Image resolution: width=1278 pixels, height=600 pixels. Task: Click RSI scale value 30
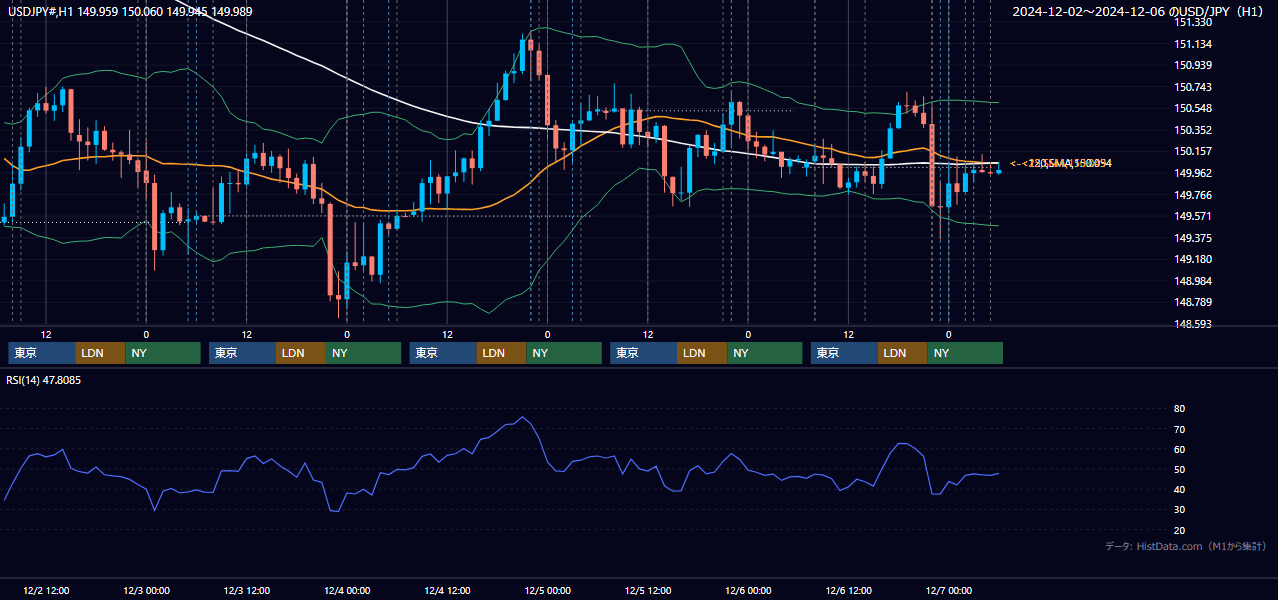click(1180, 509)
